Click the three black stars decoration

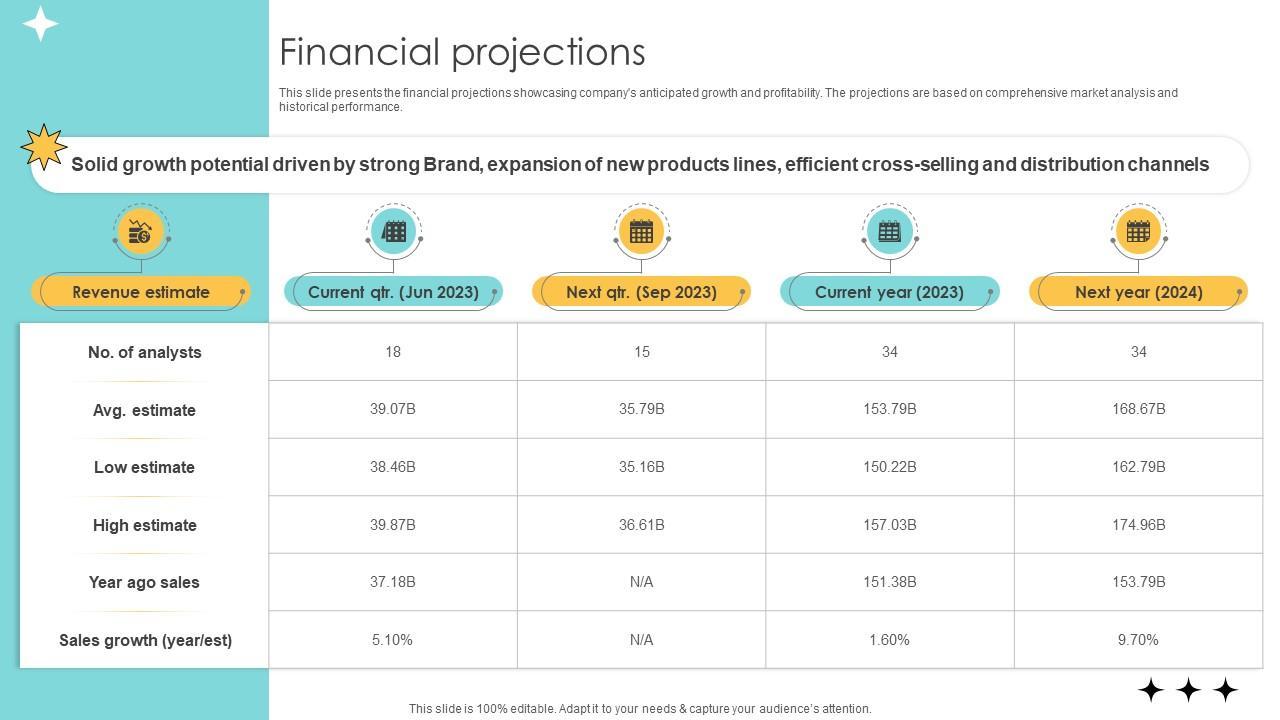click(1188, 689)
